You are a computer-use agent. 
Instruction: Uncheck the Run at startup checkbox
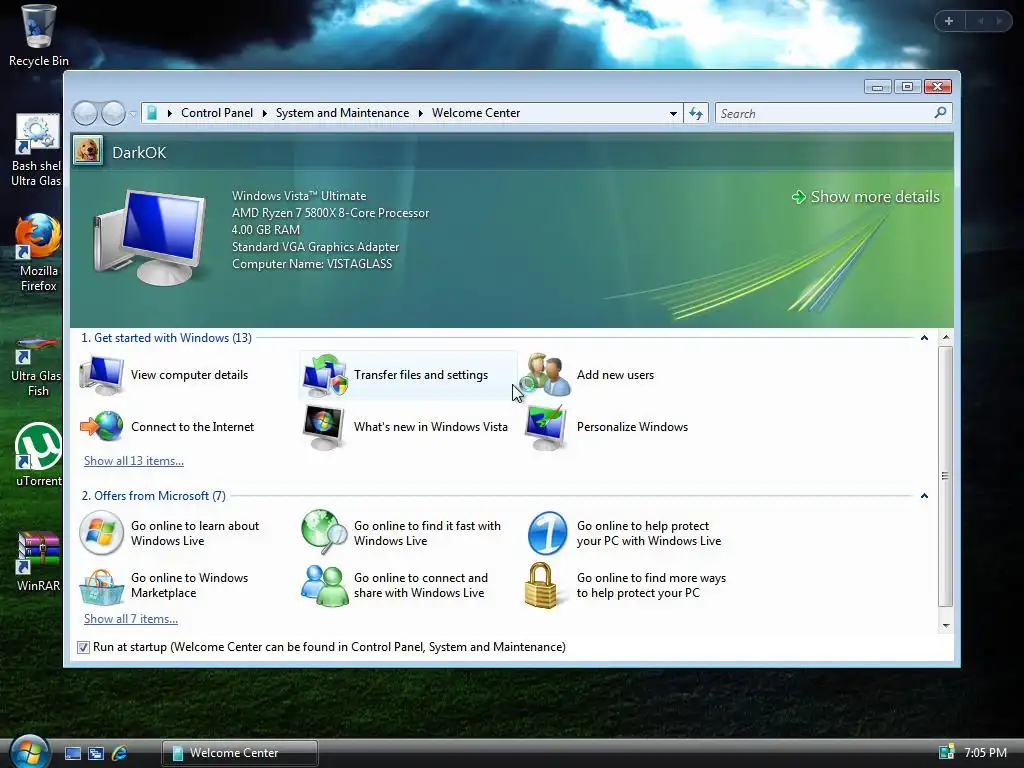[x=83, y=647]
